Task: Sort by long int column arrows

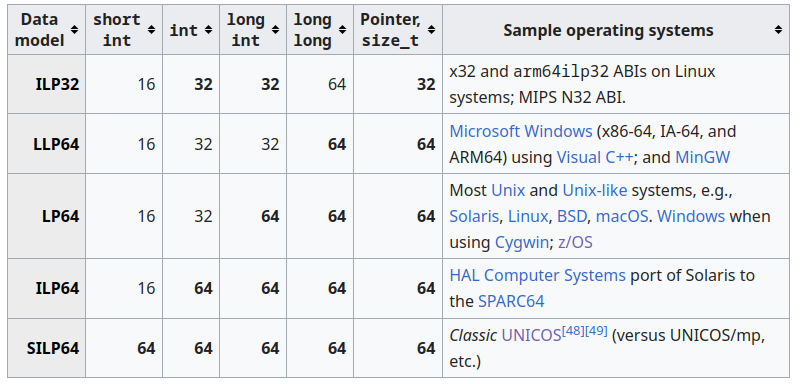Action: (275, 30)
